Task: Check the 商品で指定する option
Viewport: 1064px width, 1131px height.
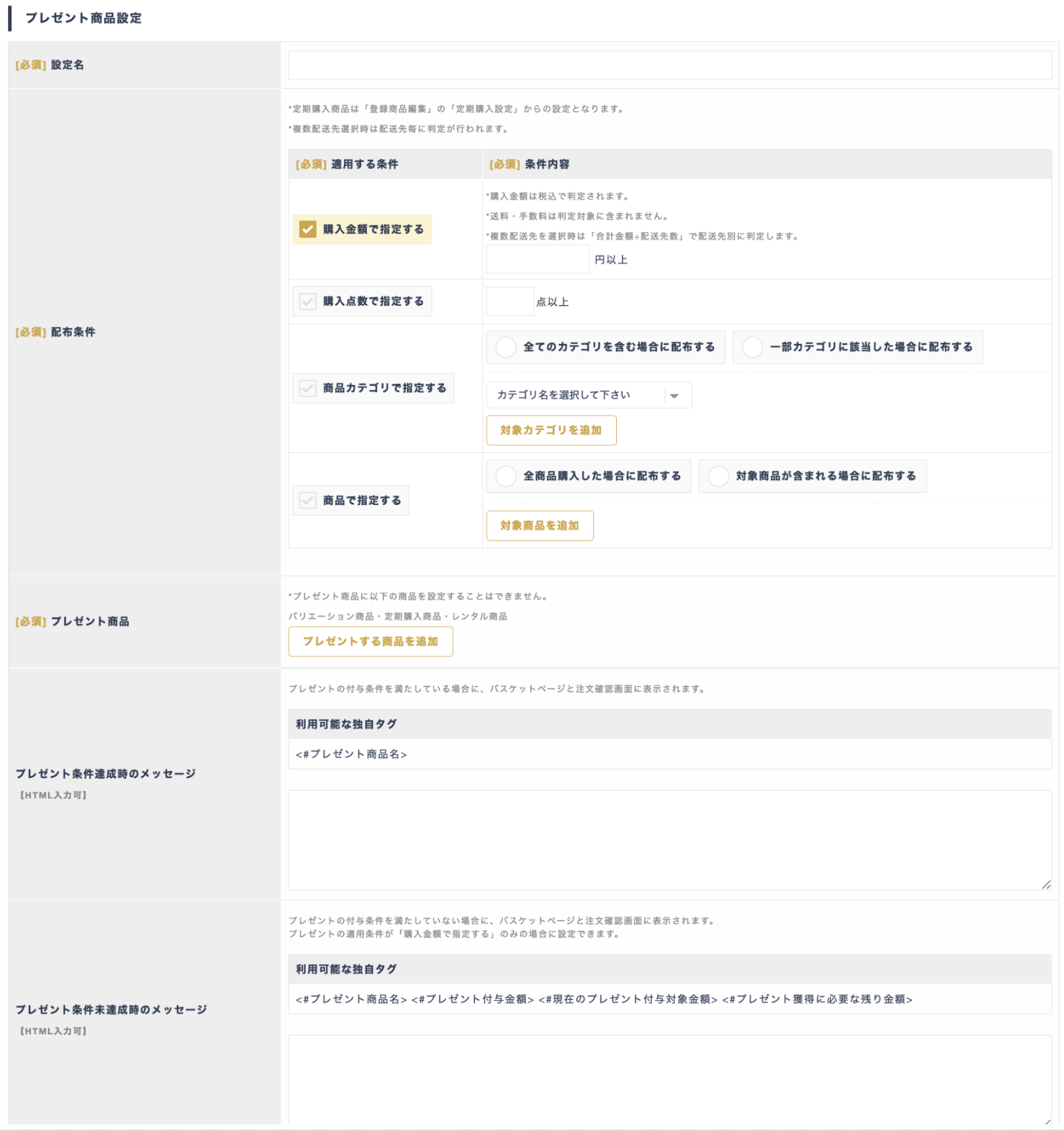Action: click(308, 501)
